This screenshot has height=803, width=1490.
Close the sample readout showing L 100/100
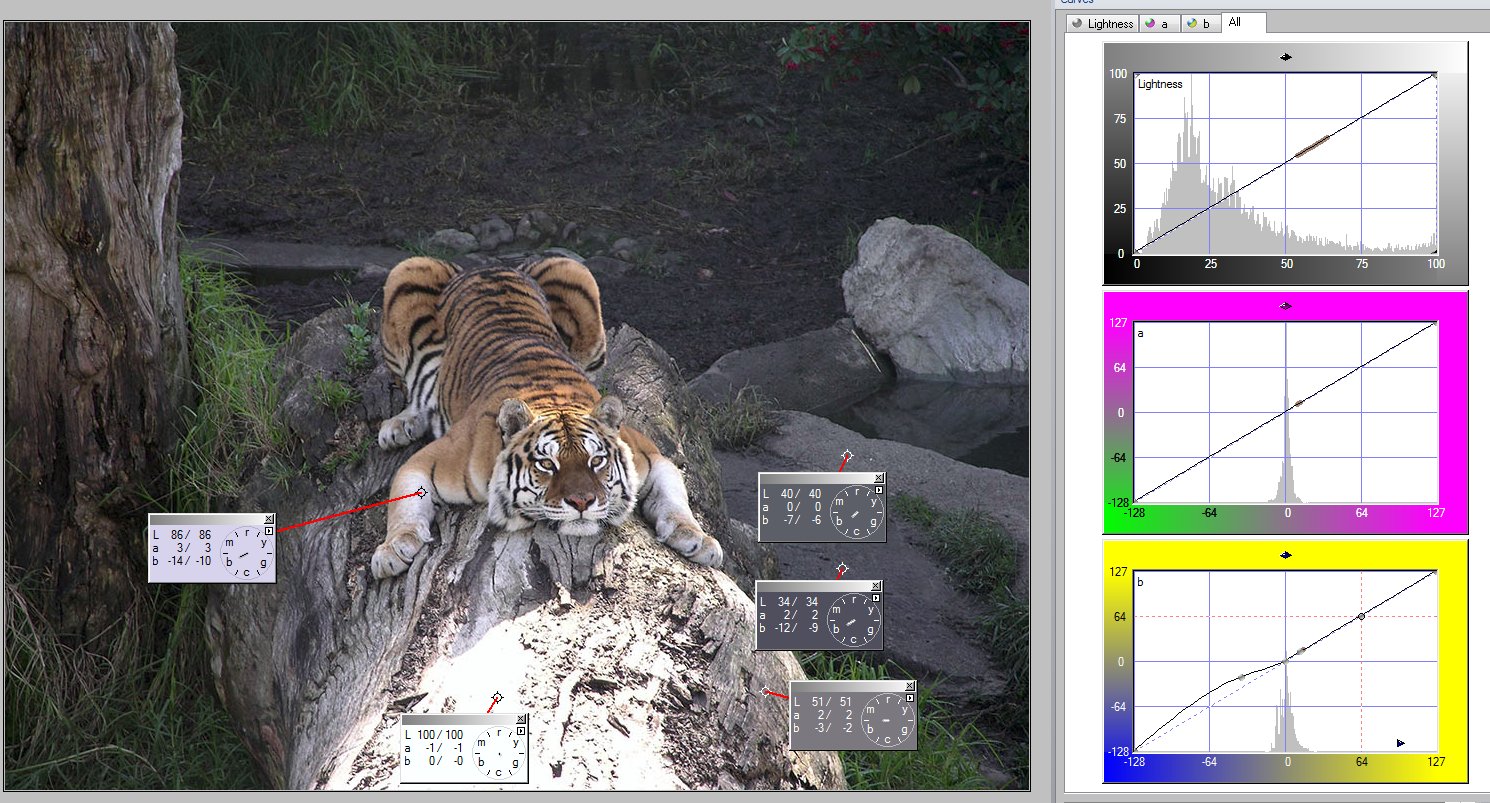521,720
